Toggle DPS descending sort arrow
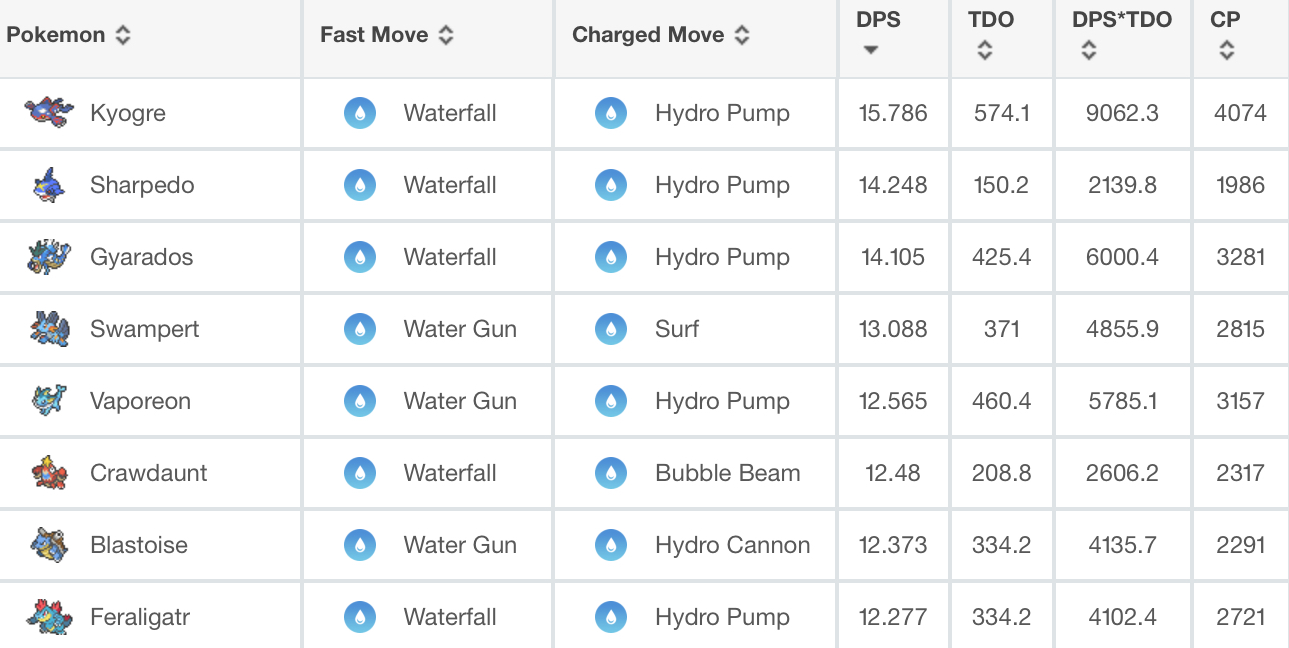The image size is (1289, 648). pos(870,50)
